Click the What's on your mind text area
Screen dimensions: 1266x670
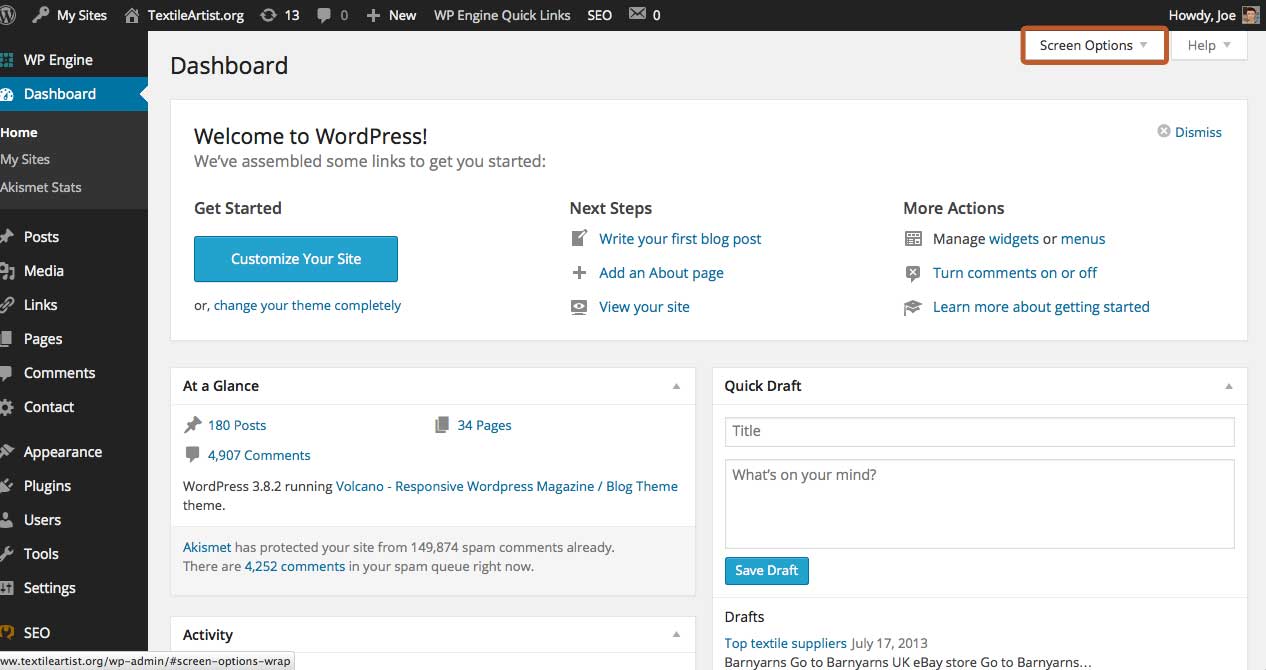pos(979,504)
